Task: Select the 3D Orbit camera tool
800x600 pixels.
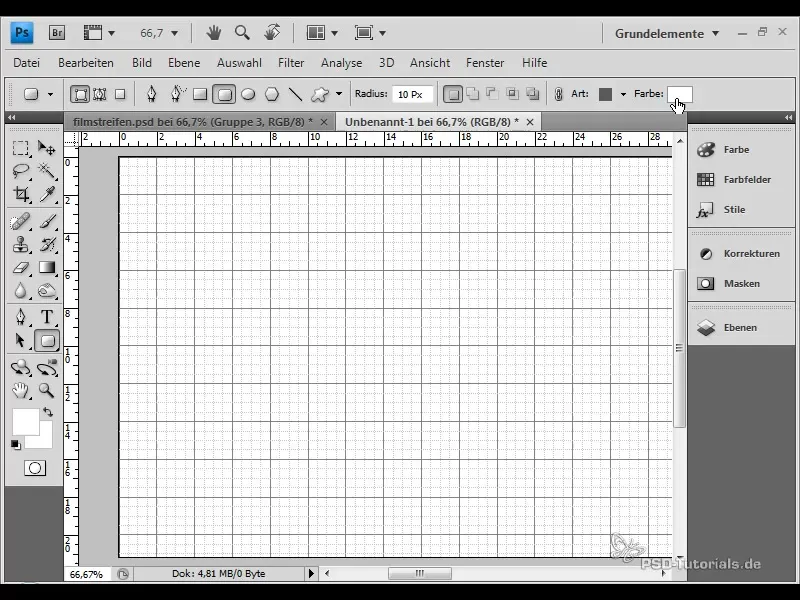Action: (x=46, y=367)
